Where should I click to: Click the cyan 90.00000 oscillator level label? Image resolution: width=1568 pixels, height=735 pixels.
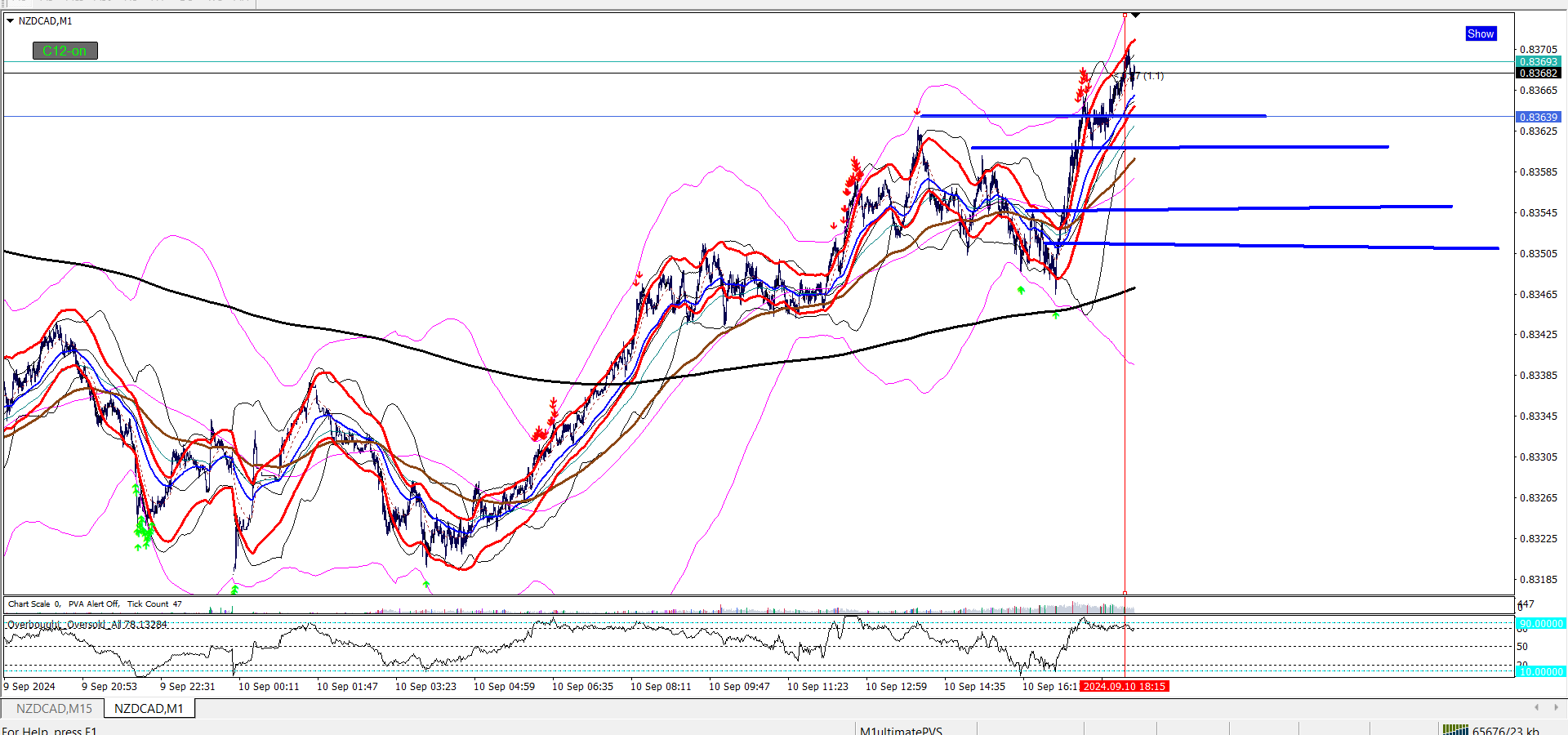[1540, 623]
